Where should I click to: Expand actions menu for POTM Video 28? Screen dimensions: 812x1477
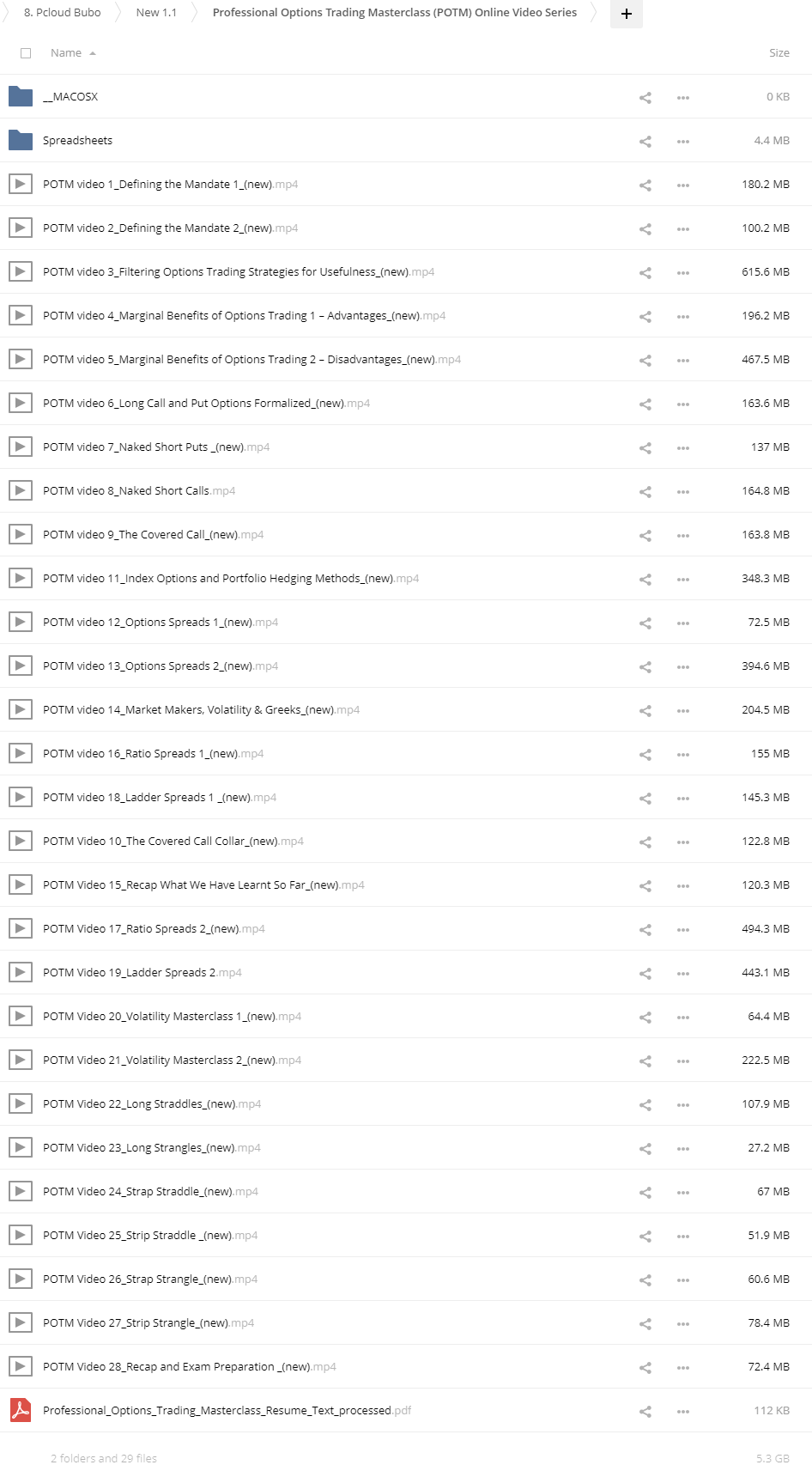tap(682, 1368)
